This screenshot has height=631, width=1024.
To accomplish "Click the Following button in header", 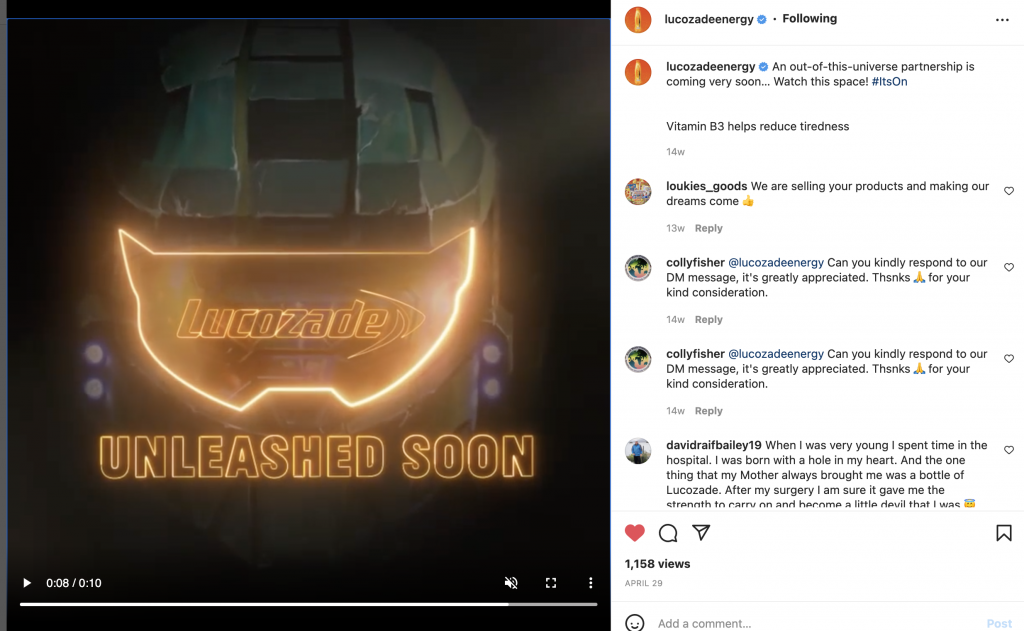I will [x=810, y=18].
